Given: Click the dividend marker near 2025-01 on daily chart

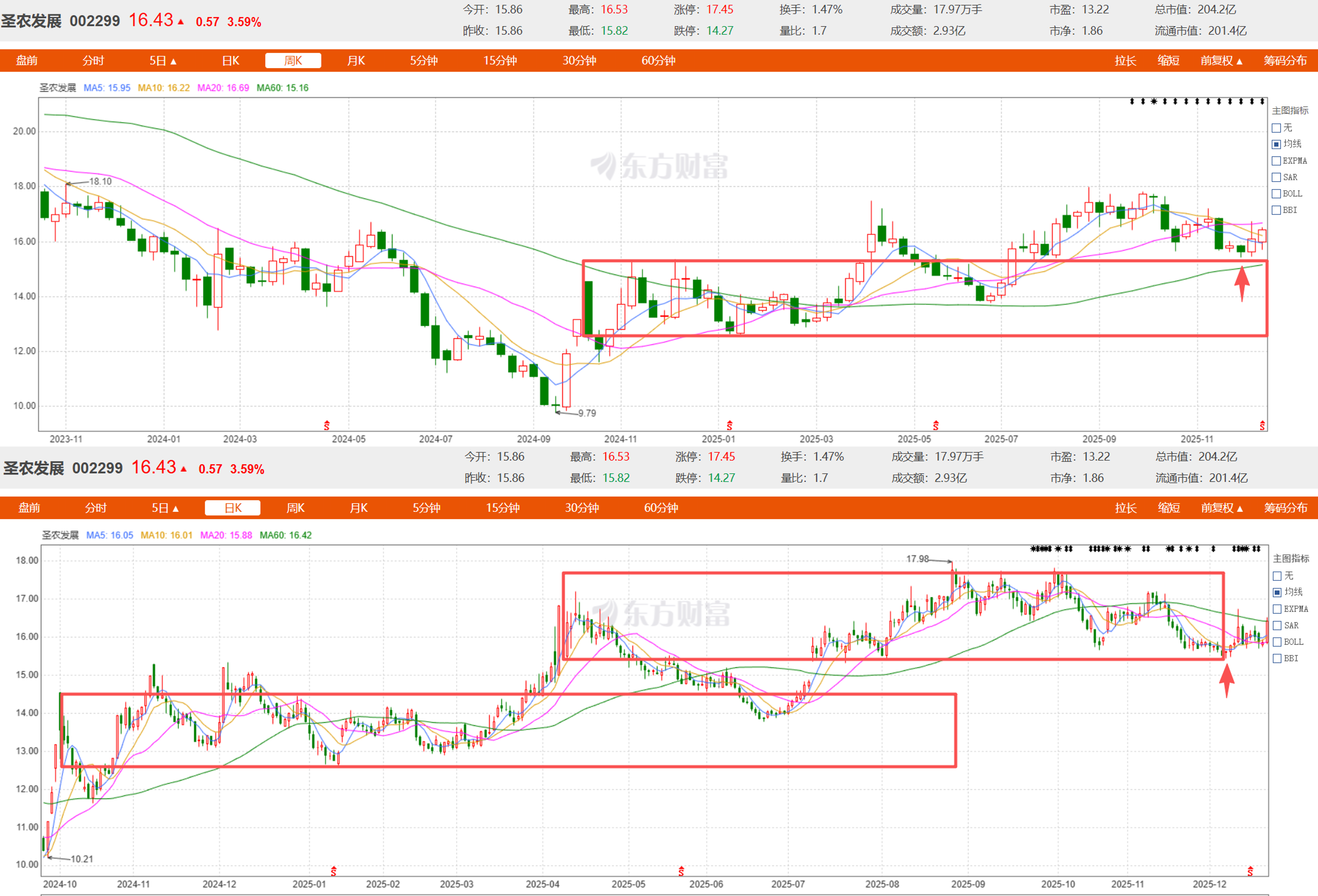Looking at the screenshot, I should coord(333,871).
